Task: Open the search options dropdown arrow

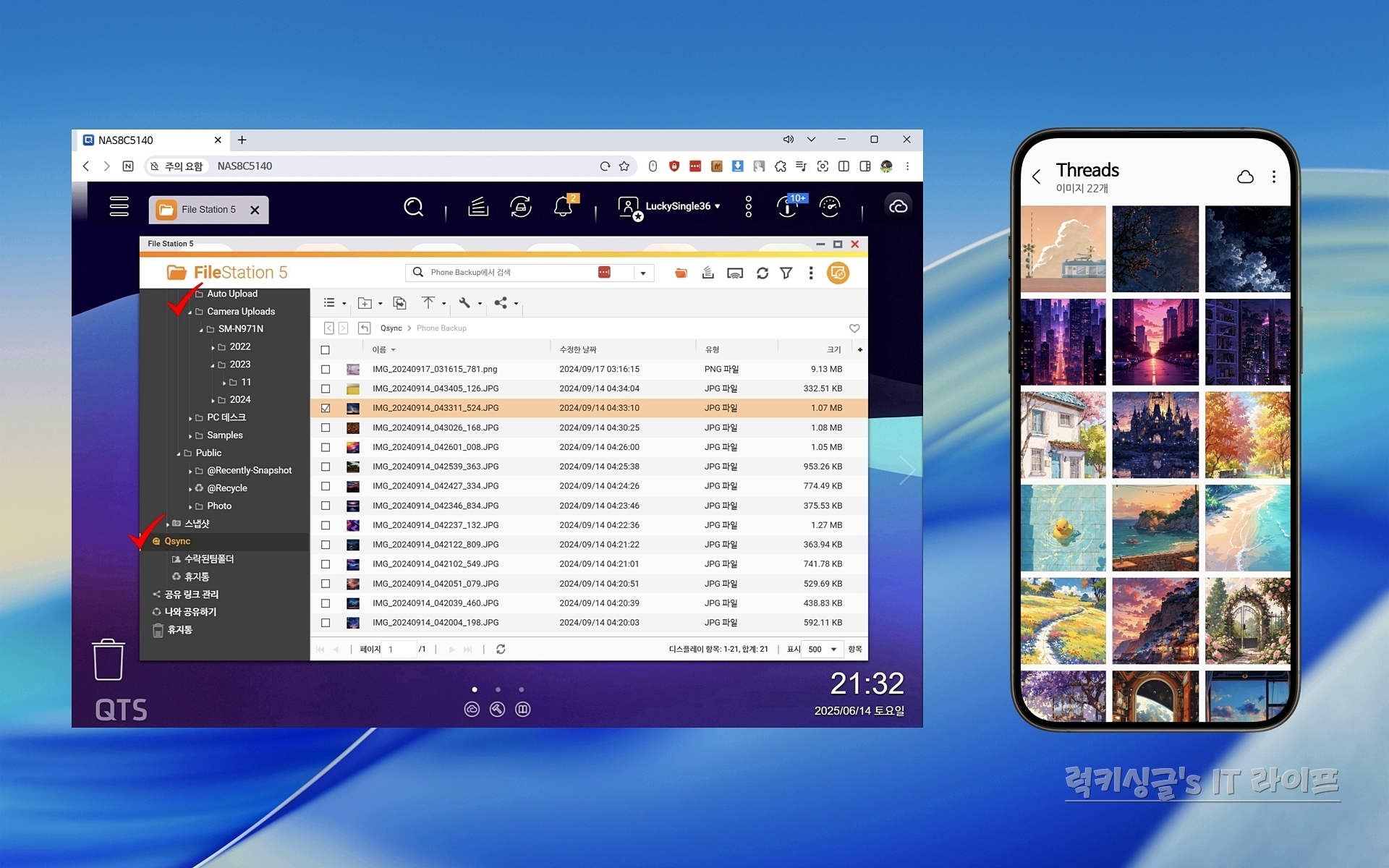Action: click(643, 273)
